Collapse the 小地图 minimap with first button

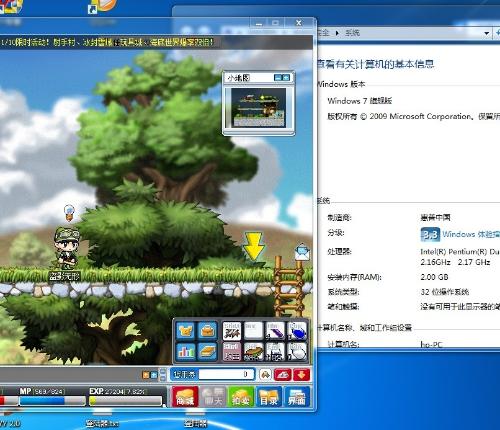278,78
